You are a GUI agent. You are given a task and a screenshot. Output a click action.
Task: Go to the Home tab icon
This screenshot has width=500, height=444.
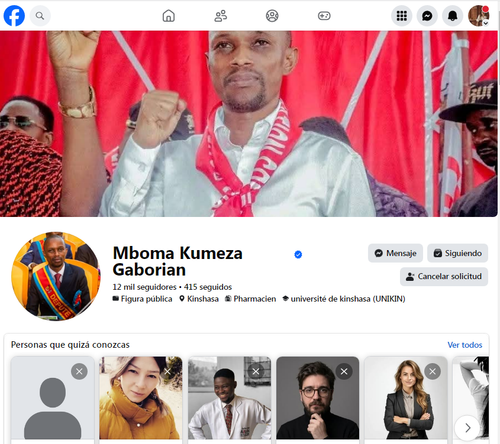169,16
